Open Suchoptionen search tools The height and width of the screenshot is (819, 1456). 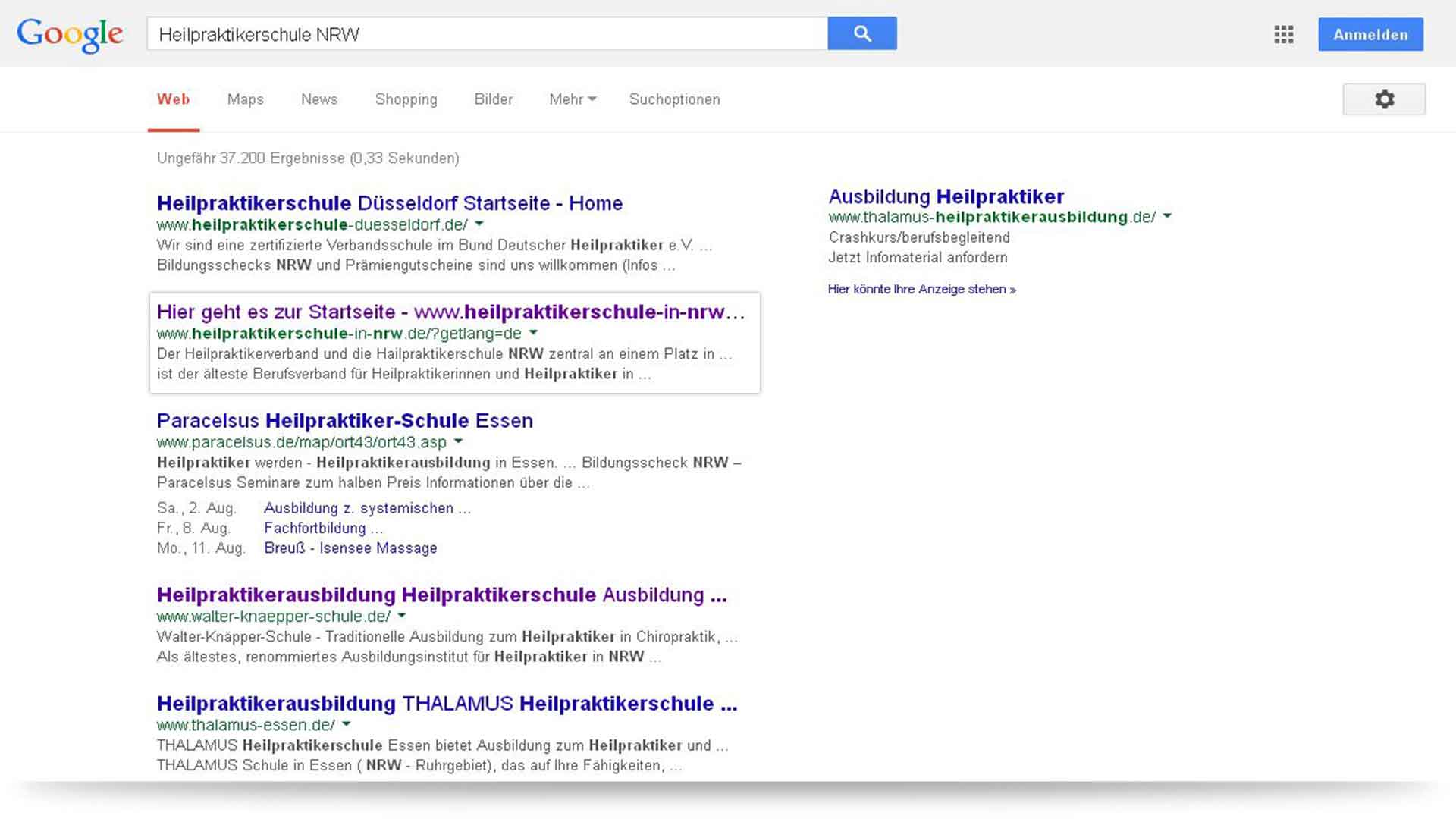(675, 99)
